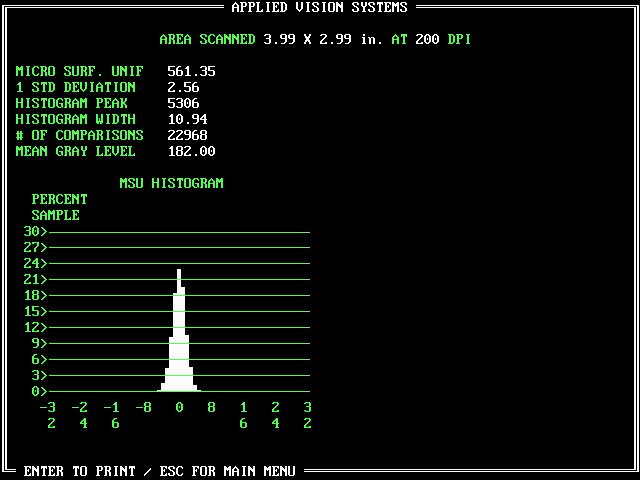Click the 30> tick on the y-axis
The height and width of the screenshot is (480, 640).
[36, 231]
